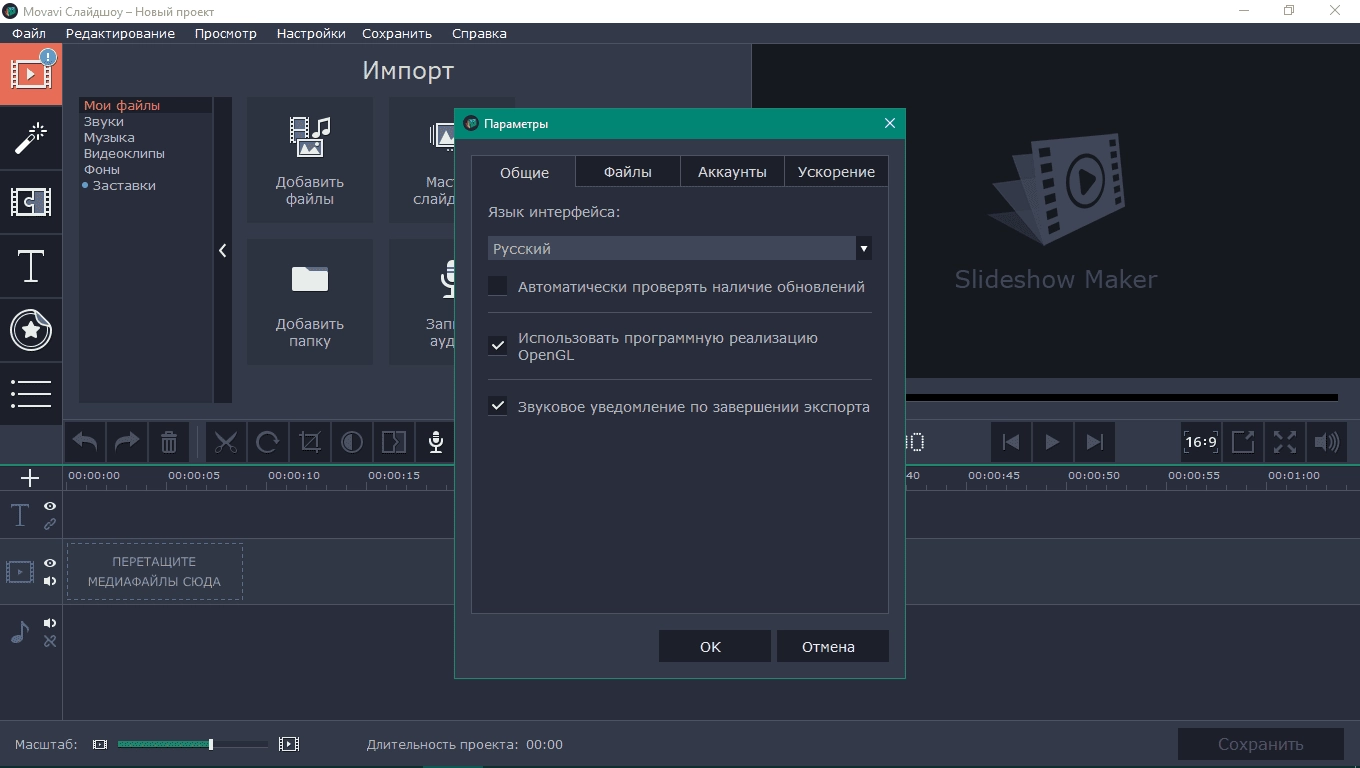Jump to next frame button
Image resolution: width=1360 pixels, height=768 pixels.
1094,442
